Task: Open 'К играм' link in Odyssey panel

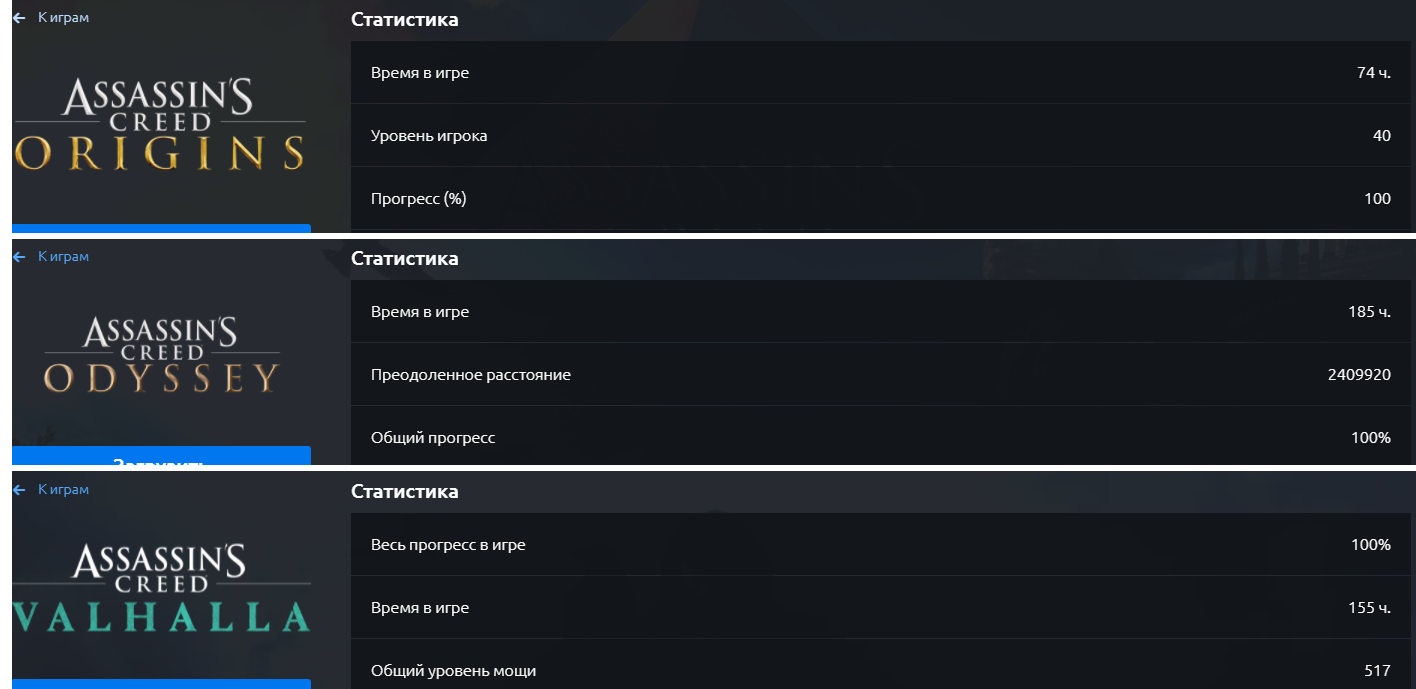Action: point(63,257)
